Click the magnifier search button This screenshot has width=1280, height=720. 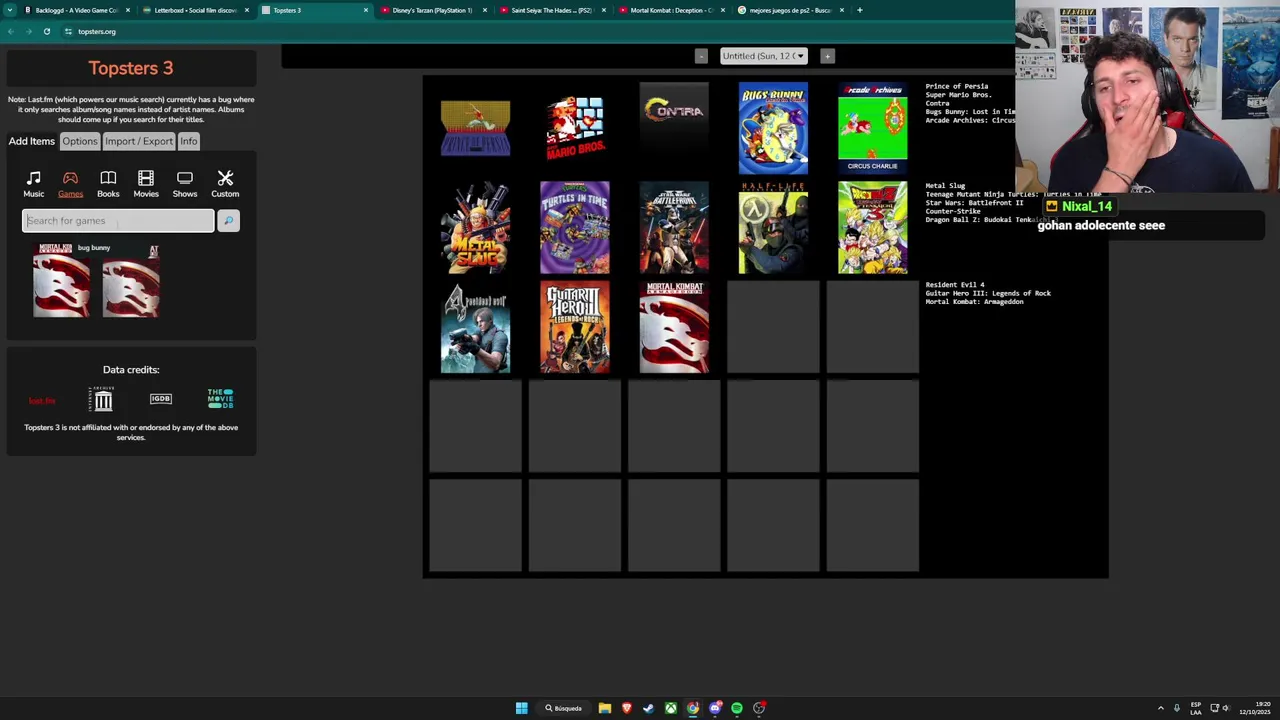pos(228,221)
